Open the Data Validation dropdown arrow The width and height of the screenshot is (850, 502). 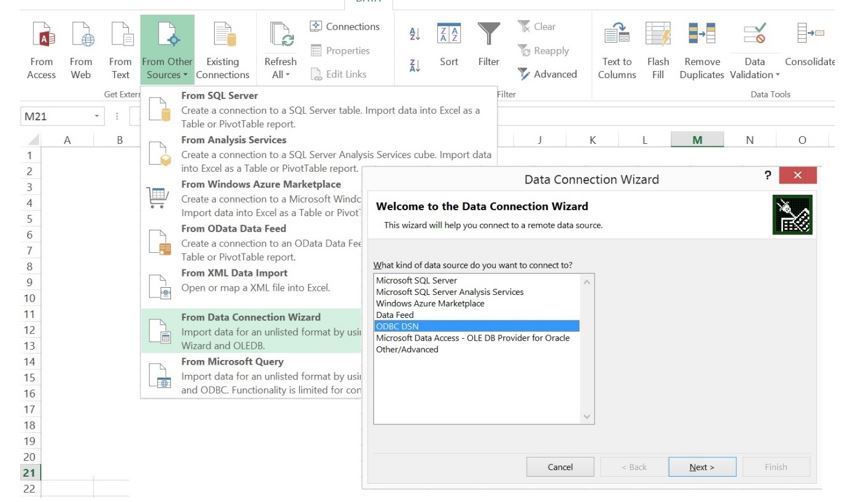click(x=776, y=75)
